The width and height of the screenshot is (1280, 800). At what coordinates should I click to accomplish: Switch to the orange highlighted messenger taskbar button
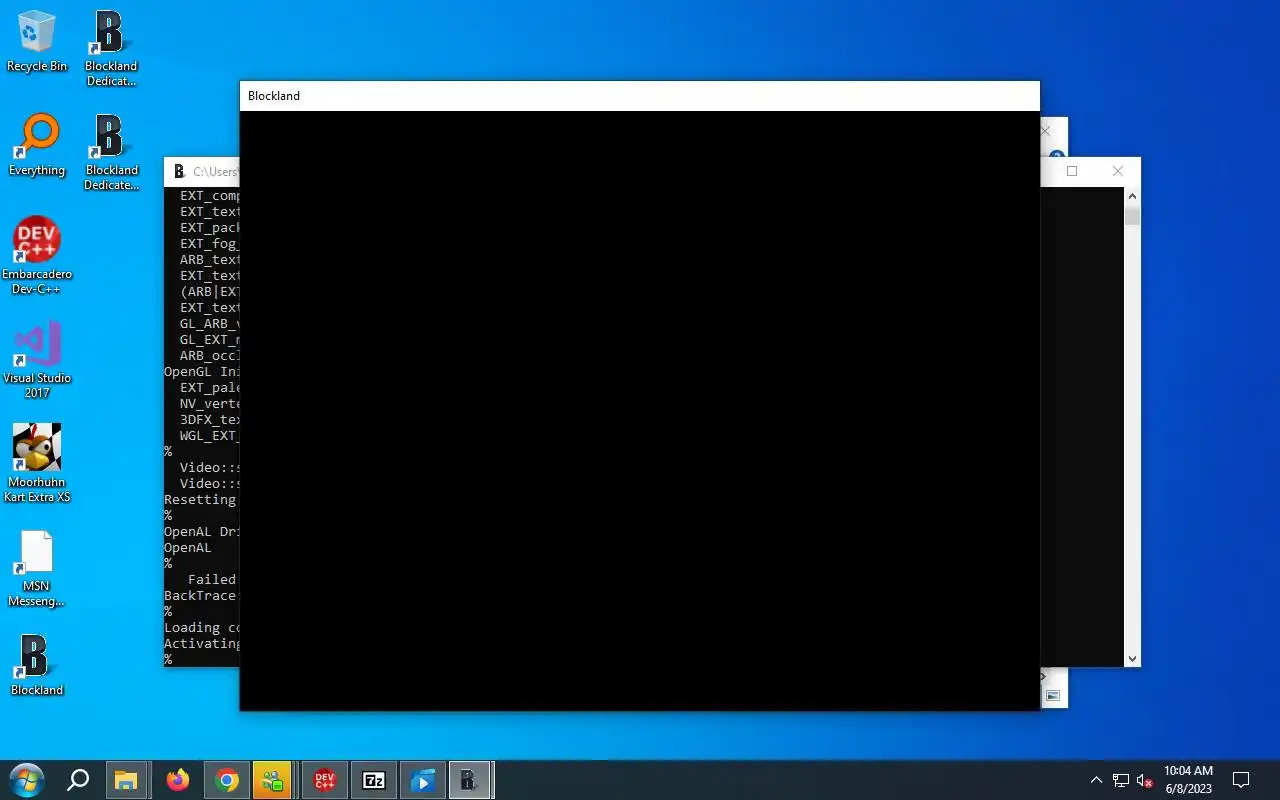coord(273,780)
